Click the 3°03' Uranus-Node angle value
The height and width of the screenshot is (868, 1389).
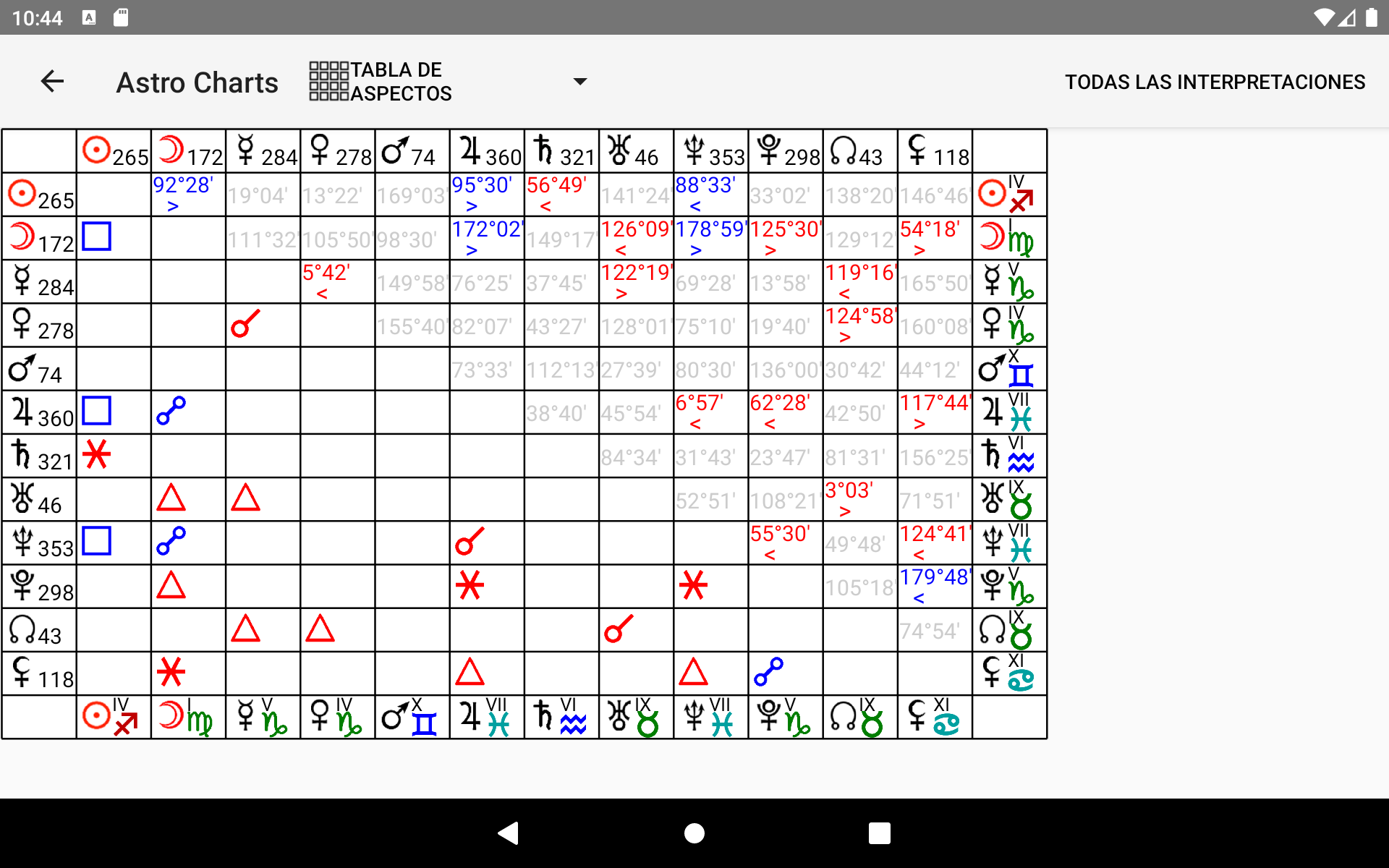[849, 490]
